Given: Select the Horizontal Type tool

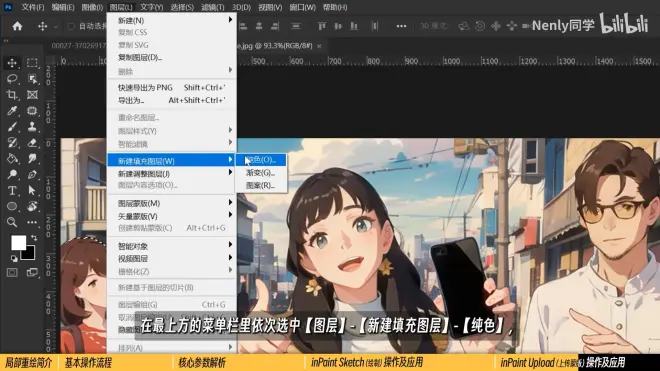Looking at the screenshot, I should (12, 190).
